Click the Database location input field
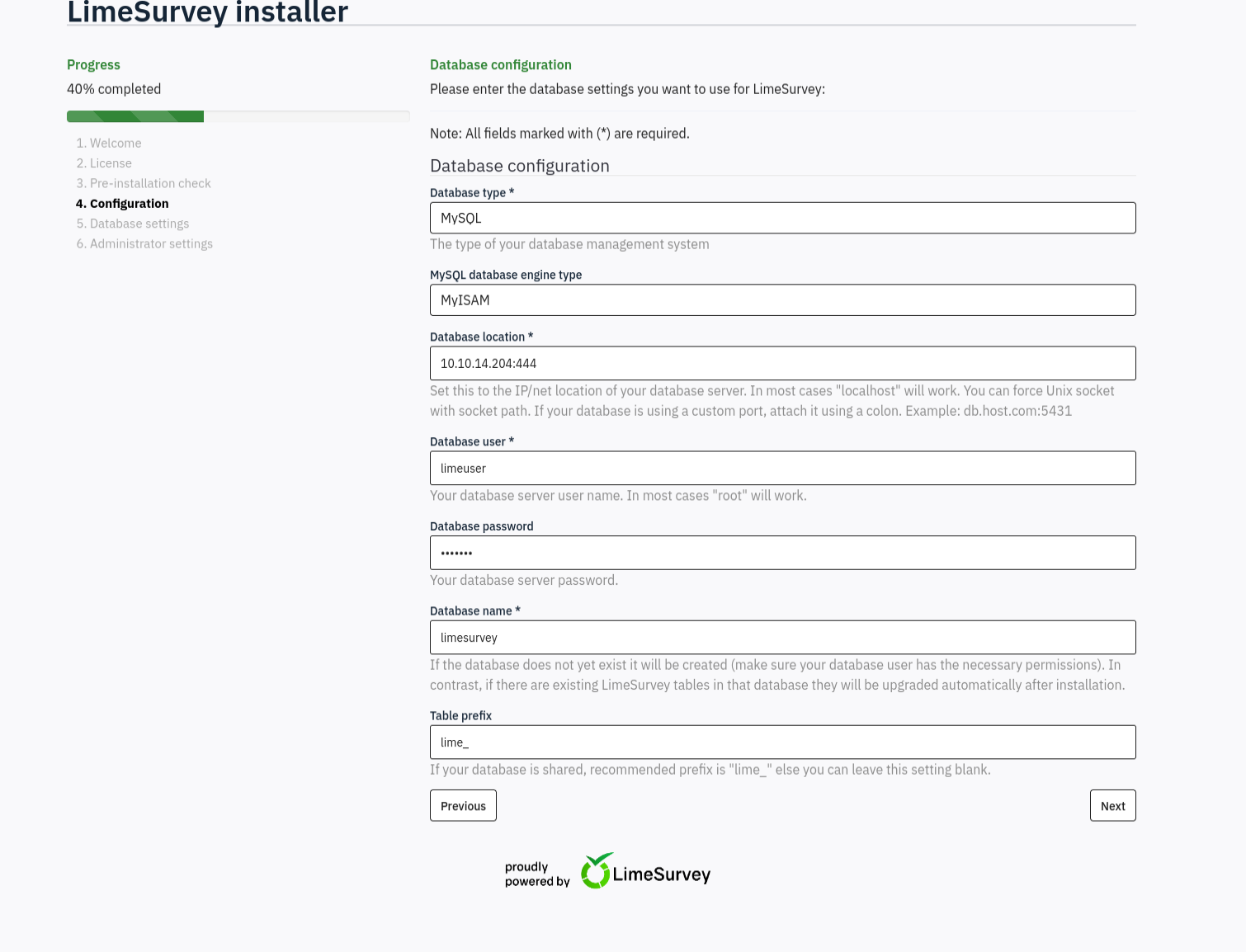Viewport: 1246px width, 952px height. pos(782,363)
